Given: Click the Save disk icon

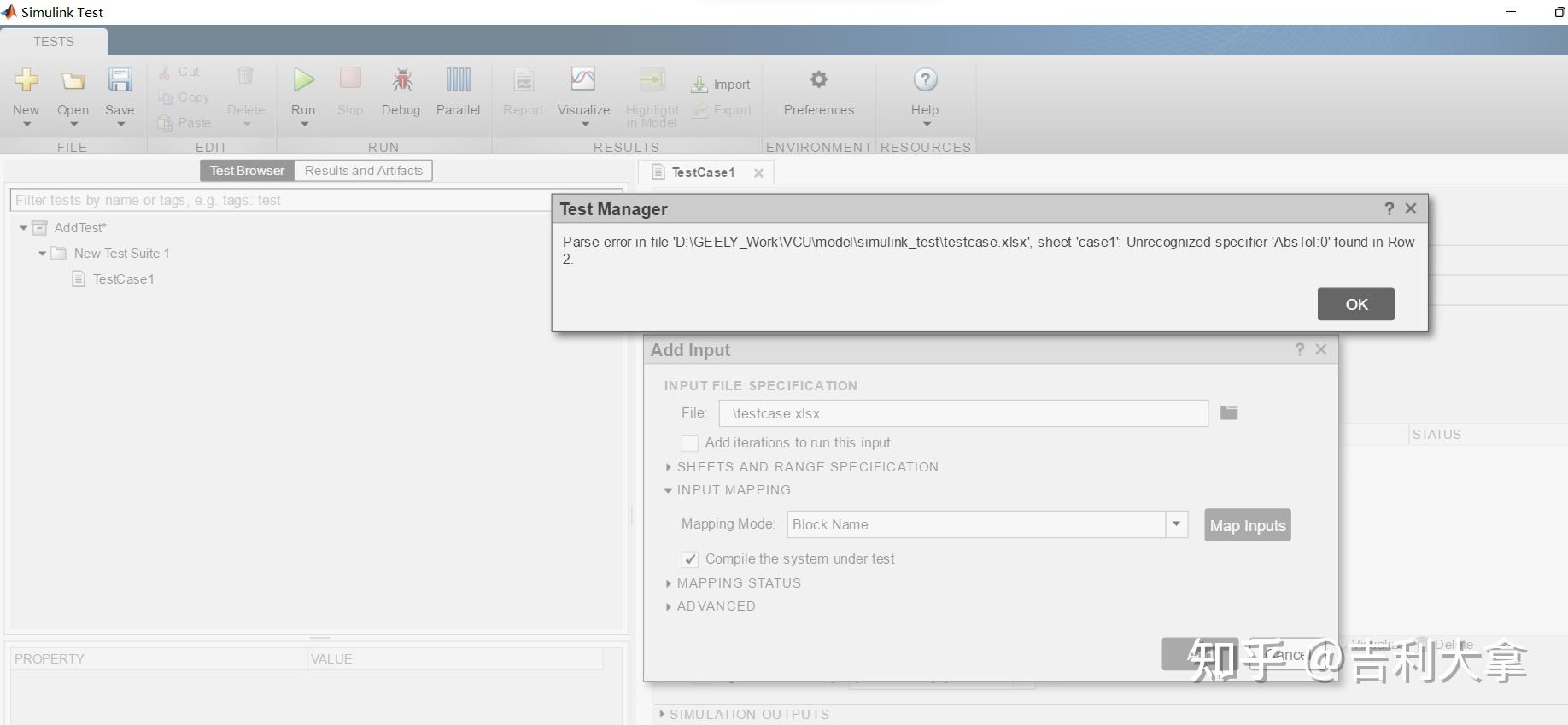Looking at the screenshot, I should [x=120, y=80].
